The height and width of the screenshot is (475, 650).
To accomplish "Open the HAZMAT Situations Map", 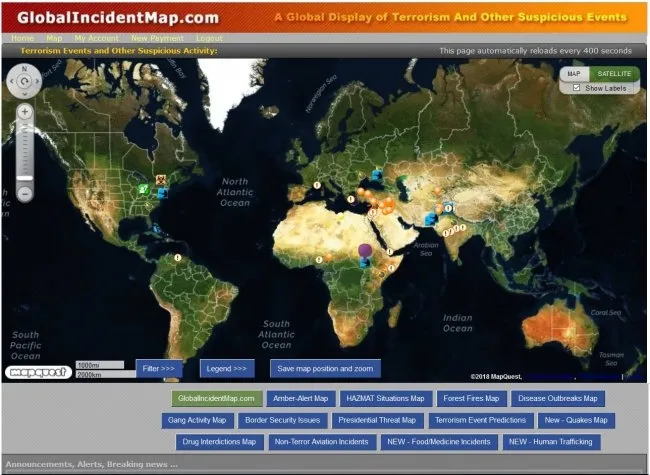I will 386,398.
